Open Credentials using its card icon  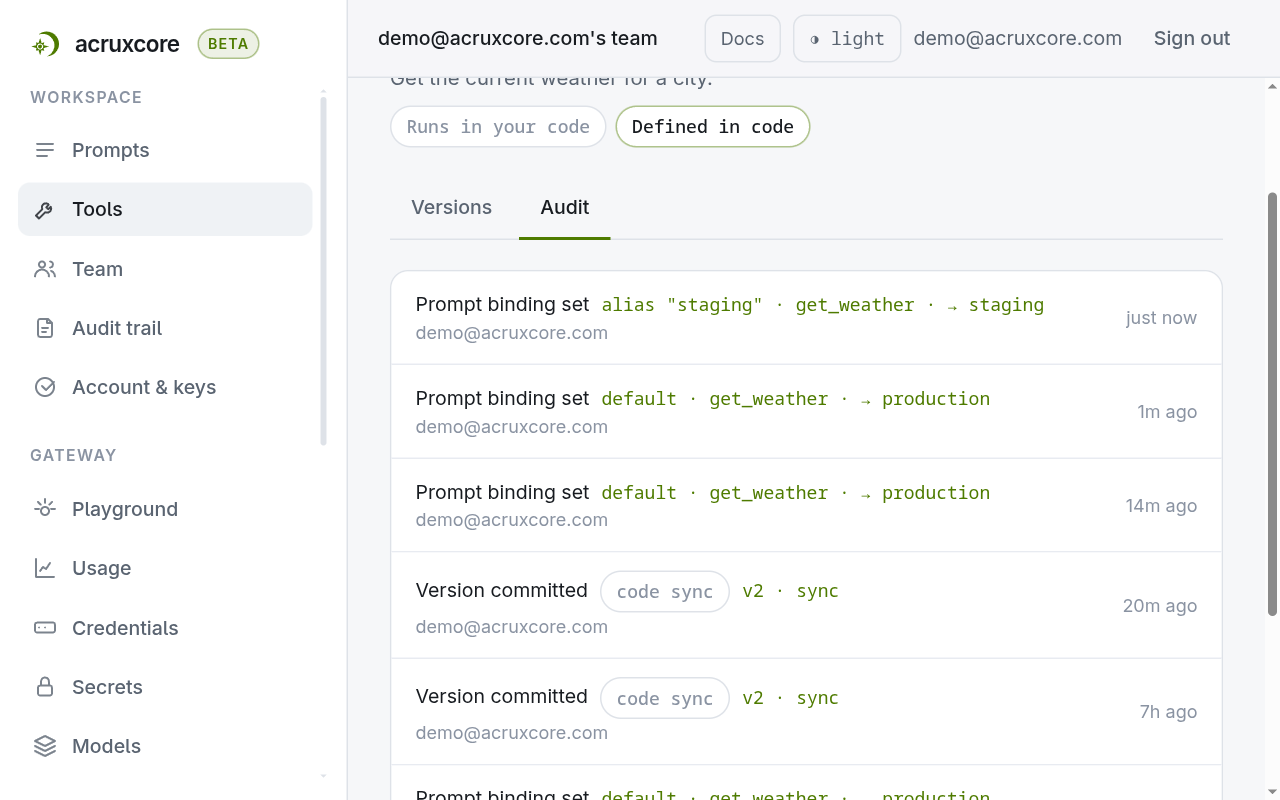coord(45,628)
